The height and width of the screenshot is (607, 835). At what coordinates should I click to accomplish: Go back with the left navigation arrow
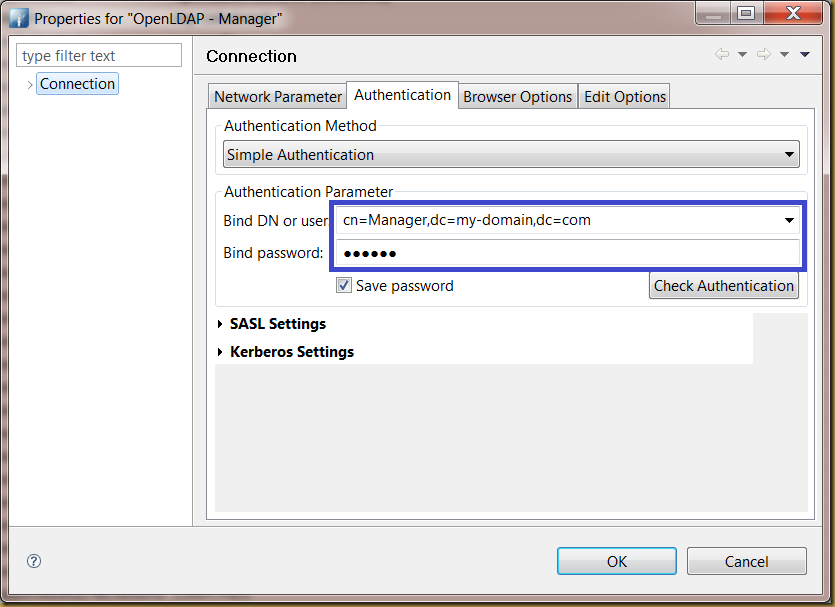click(722, 54)
